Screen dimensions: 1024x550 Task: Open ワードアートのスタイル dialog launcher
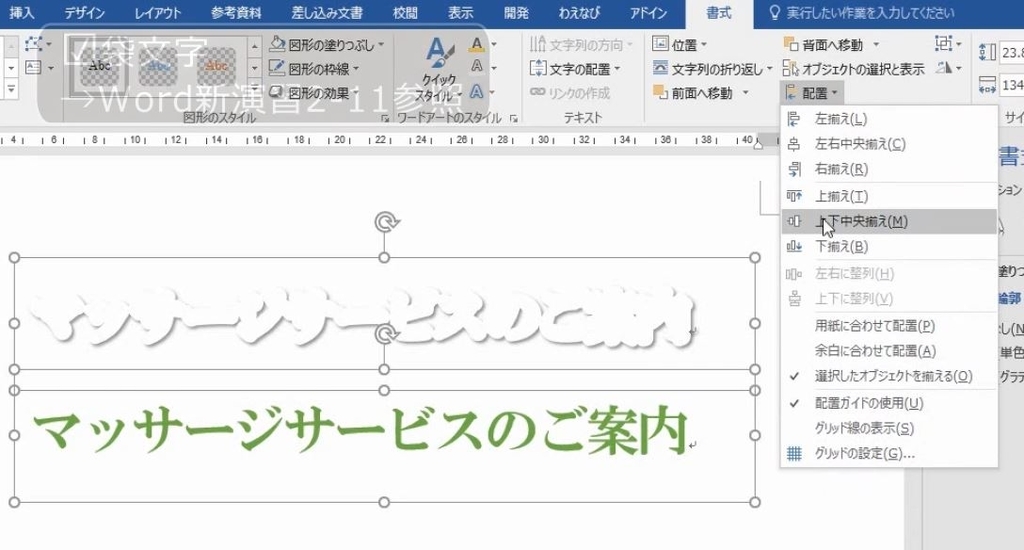click(x=515, y=118)
